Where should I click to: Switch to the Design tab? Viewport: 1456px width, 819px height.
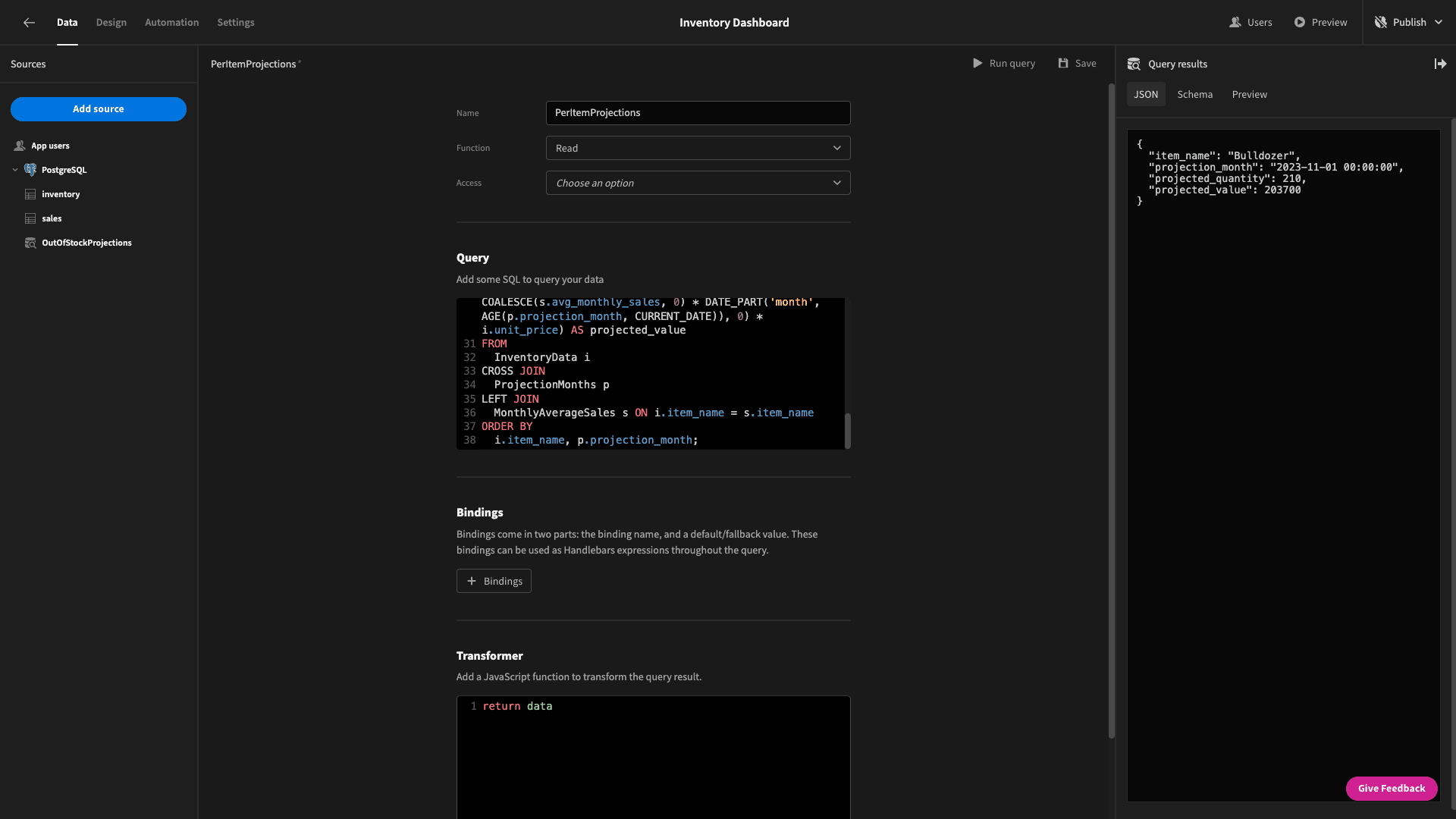[x=111, y=23]
